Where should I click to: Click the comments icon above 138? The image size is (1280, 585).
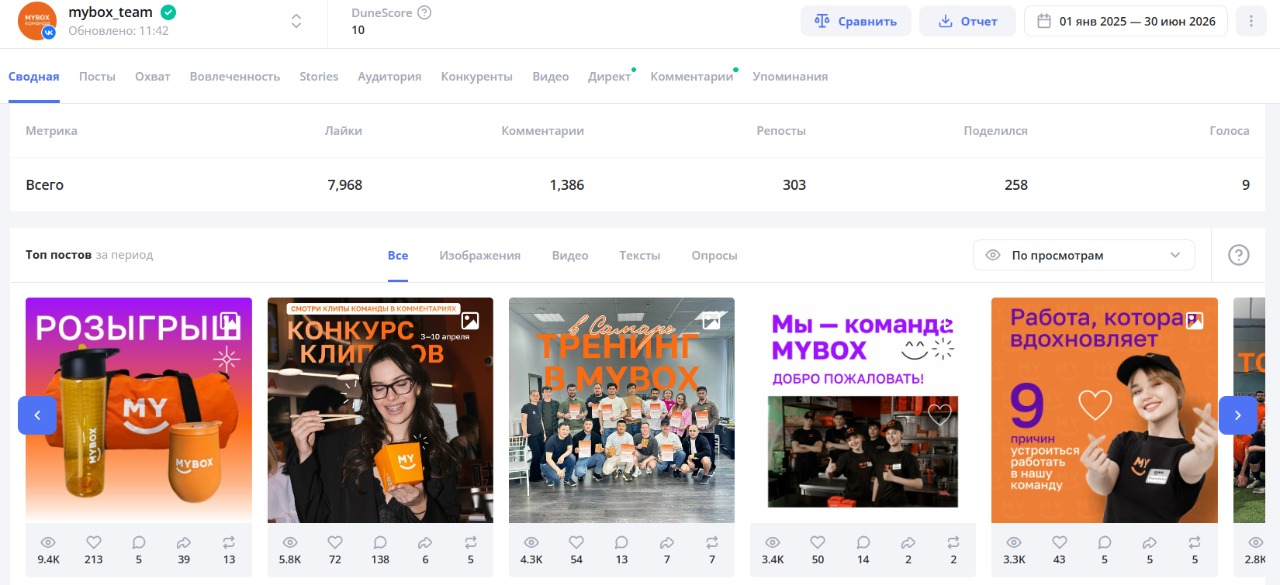pos(380,542)
